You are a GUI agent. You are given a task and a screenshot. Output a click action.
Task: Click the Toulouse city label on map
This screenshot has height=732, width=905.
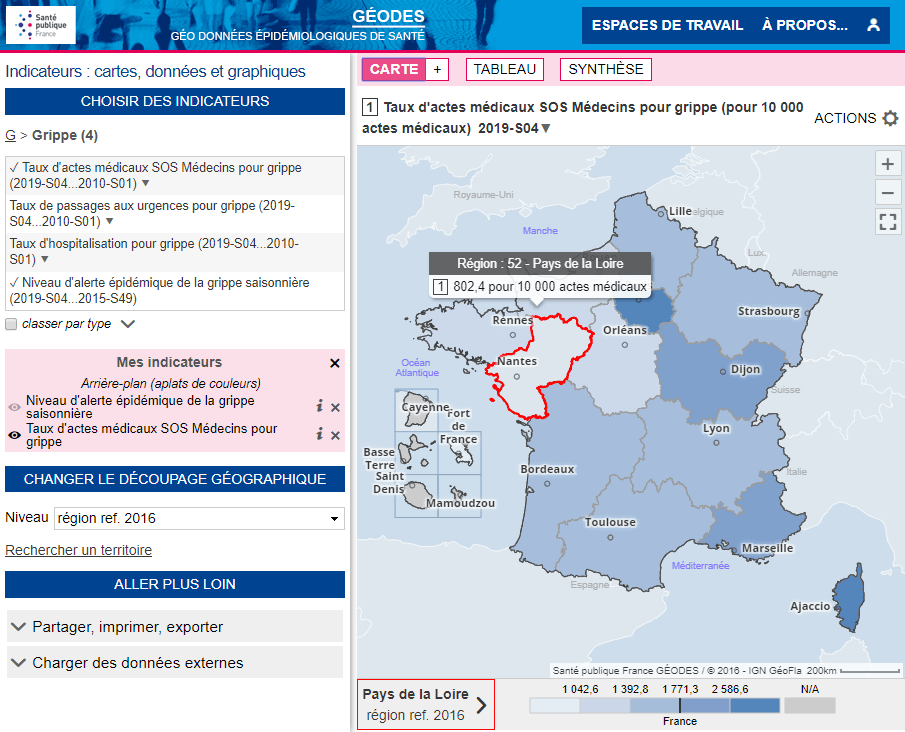pyautogui.click(x=610, y=522)
